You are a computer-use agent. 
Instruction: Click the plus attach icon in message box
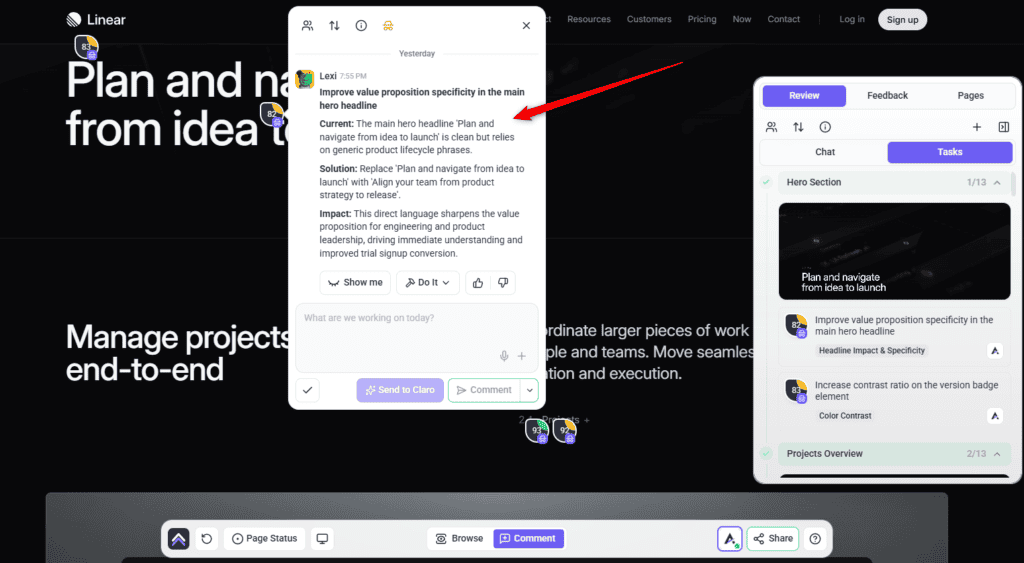pyautogui.click(x=522, y=356)
